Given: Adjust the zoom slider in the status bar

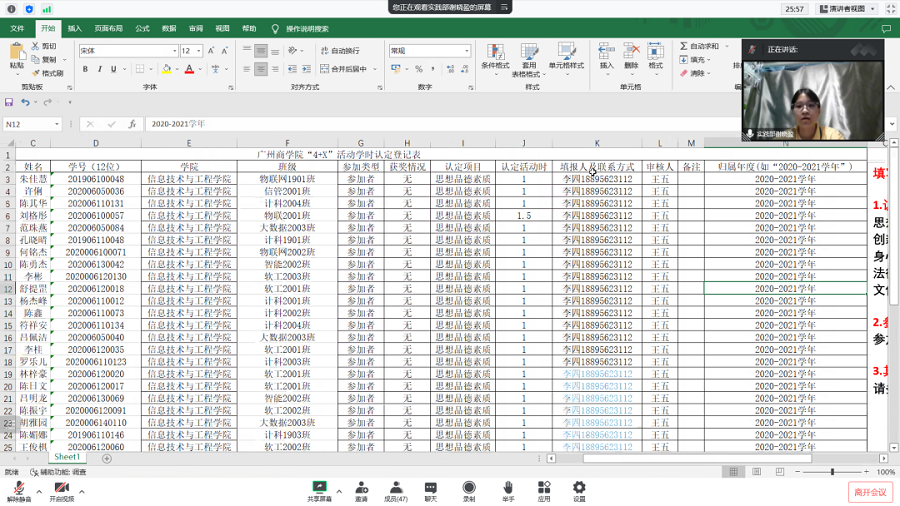Looking at the screenshot, I should click(x=832, y=472).
